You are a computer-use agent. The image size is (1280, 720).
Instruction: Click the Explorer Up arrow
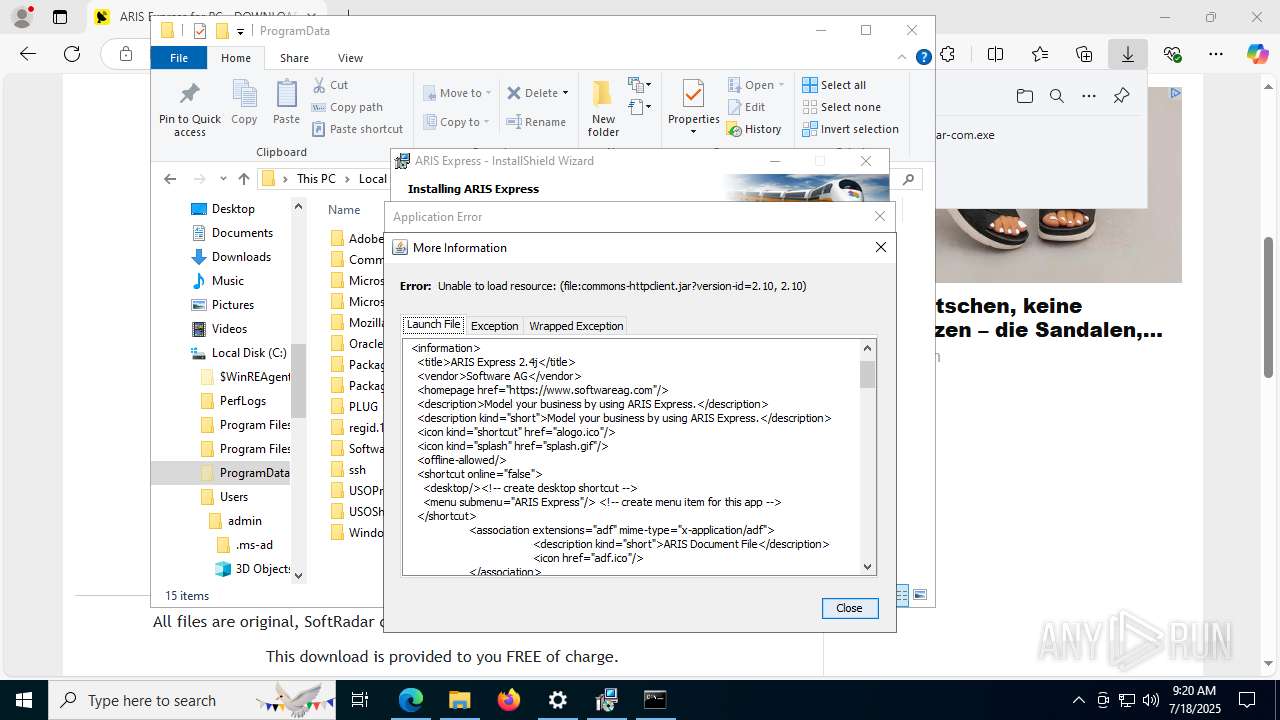[x=244, y=179]
